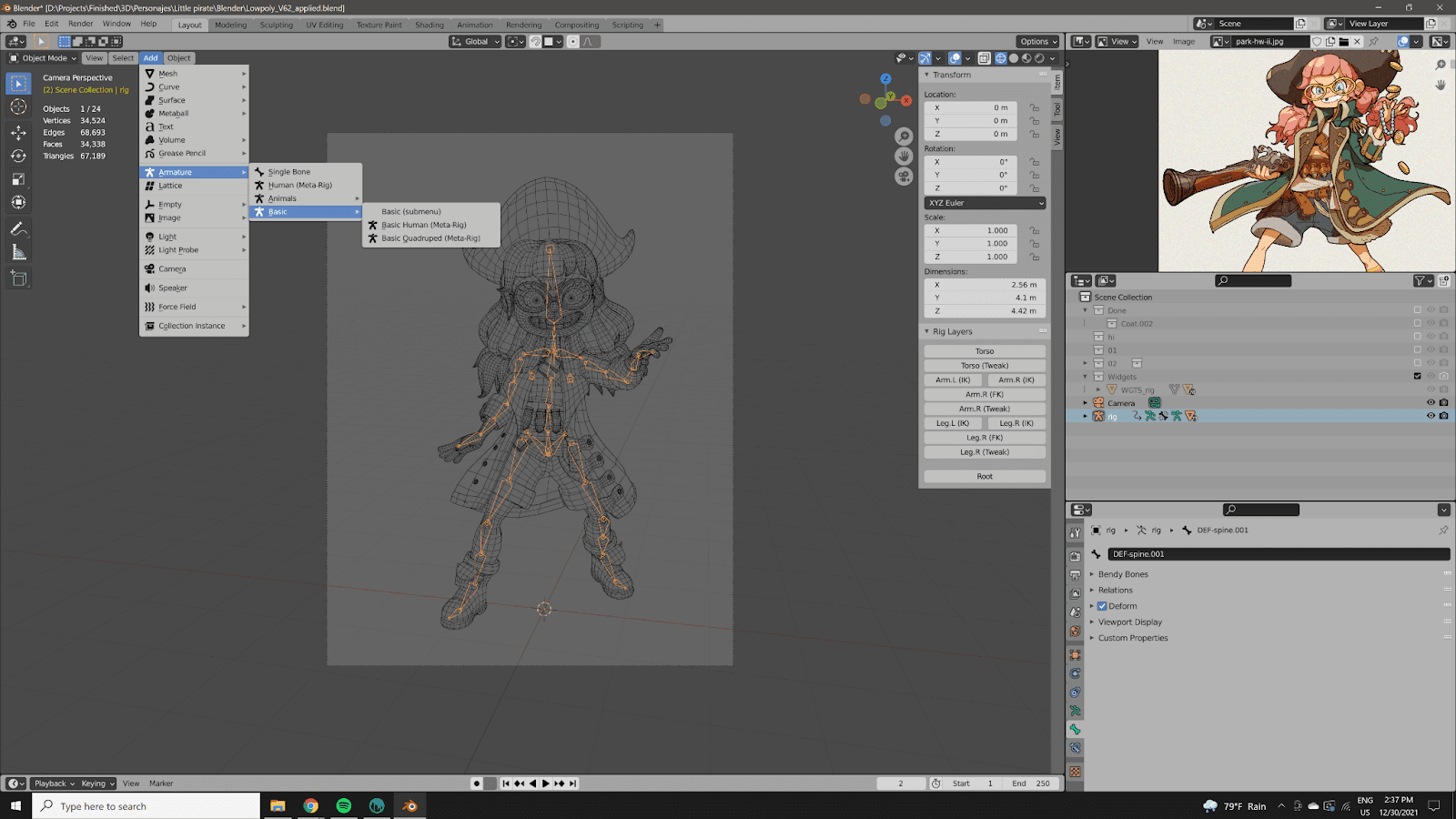Viewport: 1456px width, 819px height.
Task: Toggle visibility of the rig object
Action: click(x=1430, y=416)
